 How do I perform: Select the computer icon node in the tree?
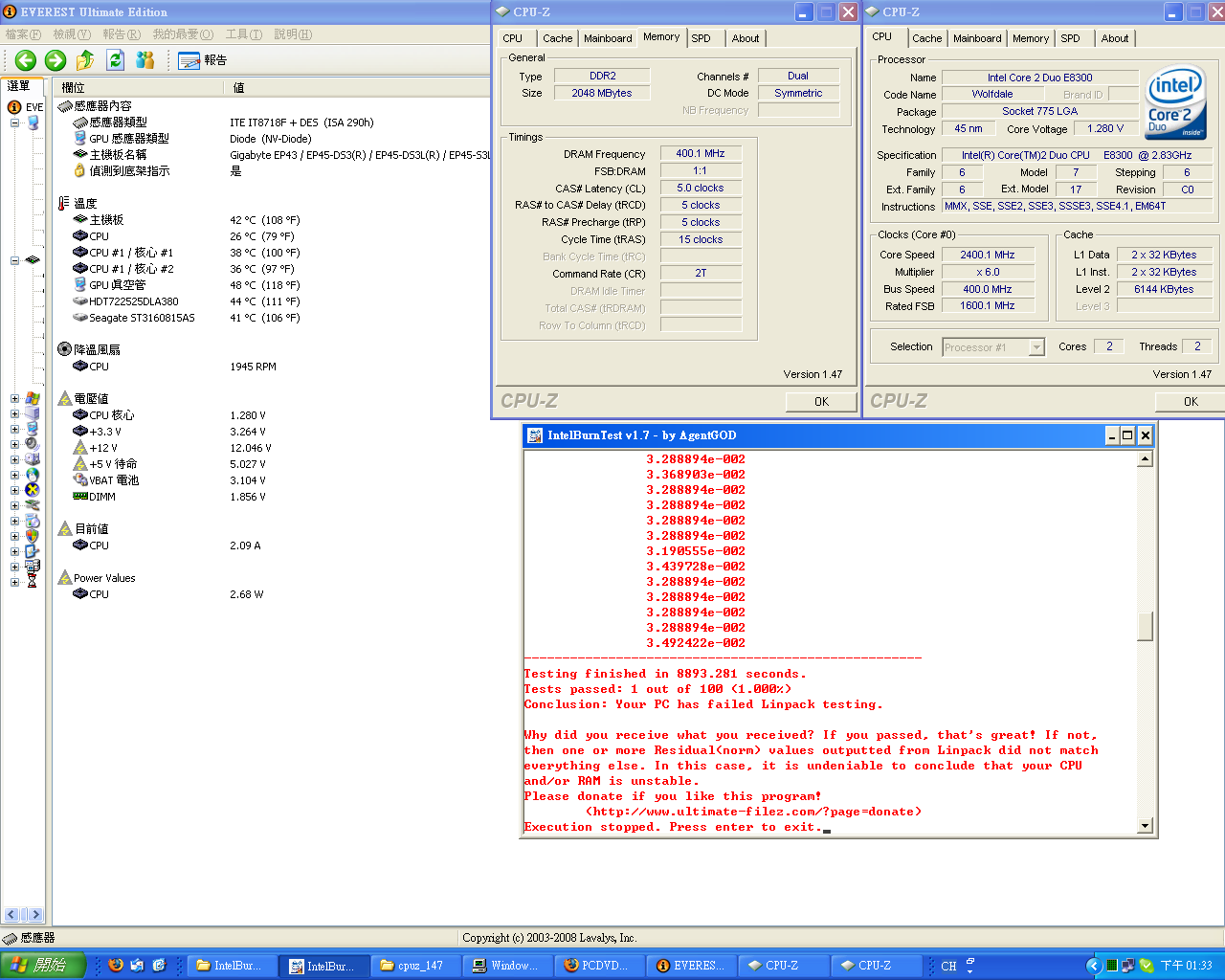33,122
